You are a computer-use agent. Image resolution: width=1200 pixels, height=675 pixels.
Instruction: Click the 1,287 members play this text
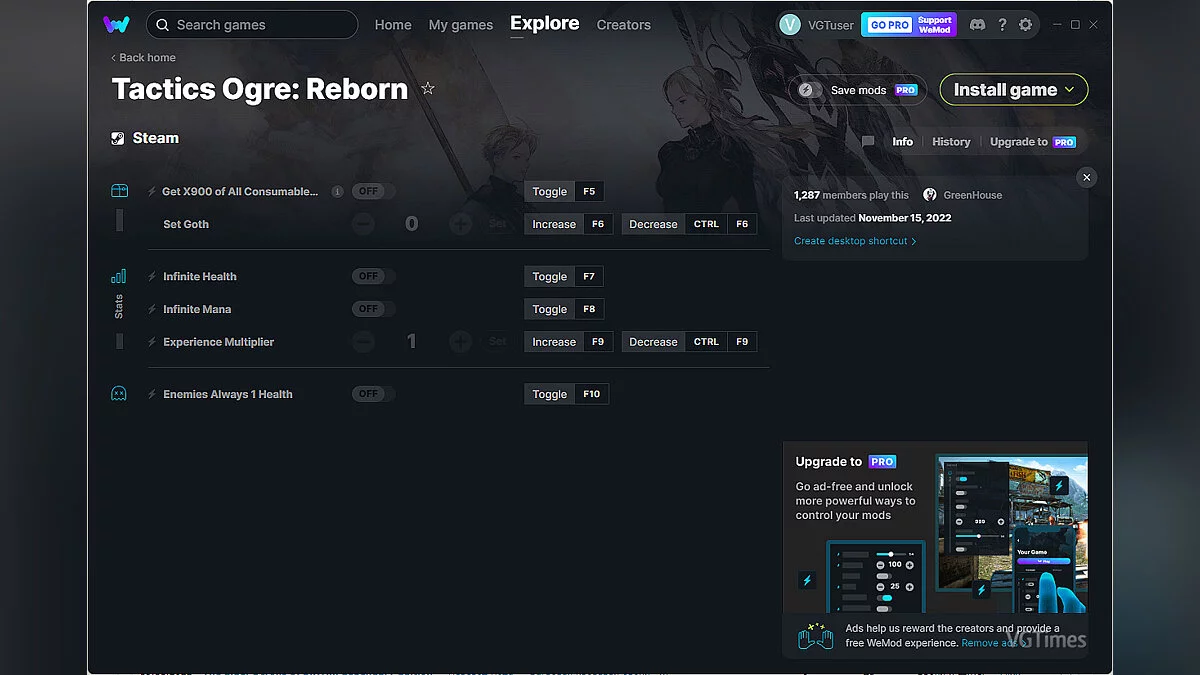pyautogui.click(x=852, y=196)
